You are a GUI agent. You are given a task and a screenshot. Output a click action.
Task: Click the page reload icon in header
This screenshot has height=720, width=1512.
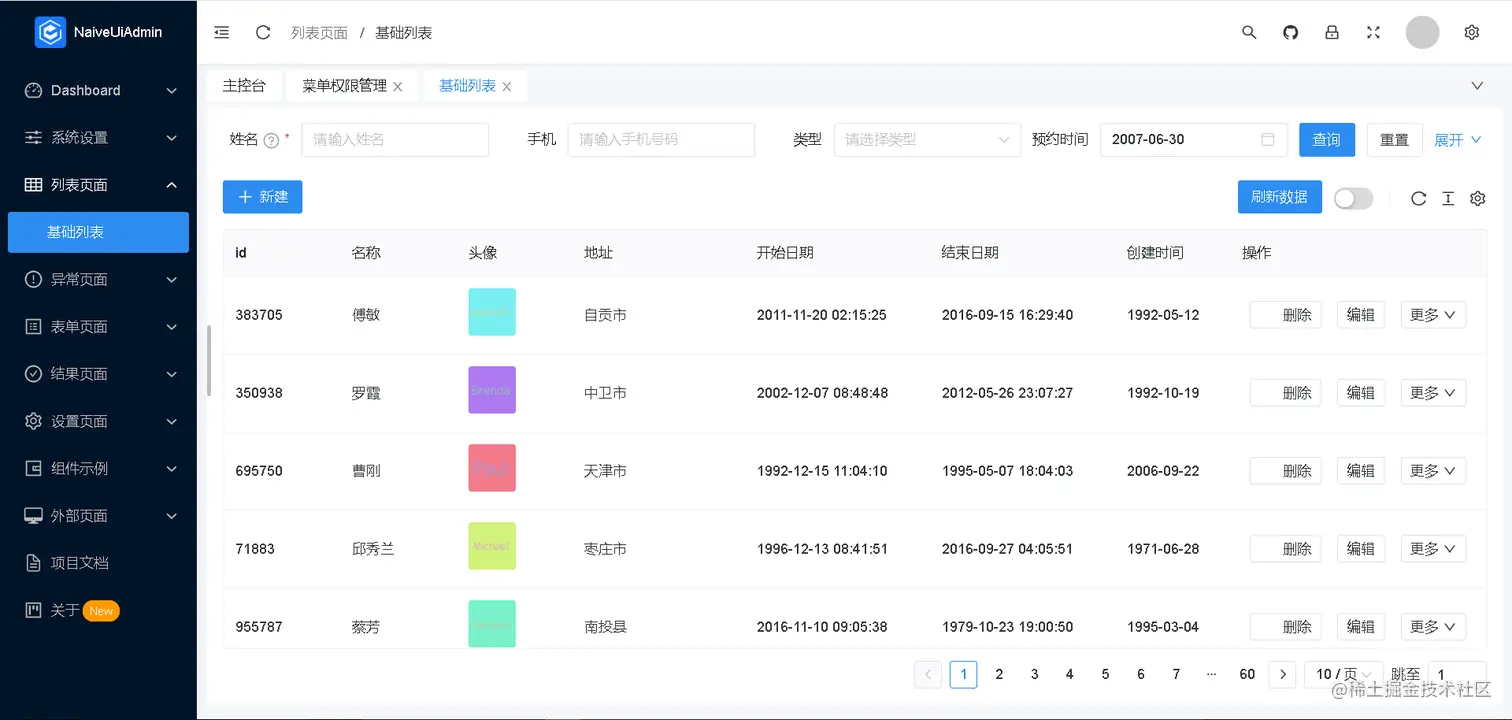pos(263,32)
